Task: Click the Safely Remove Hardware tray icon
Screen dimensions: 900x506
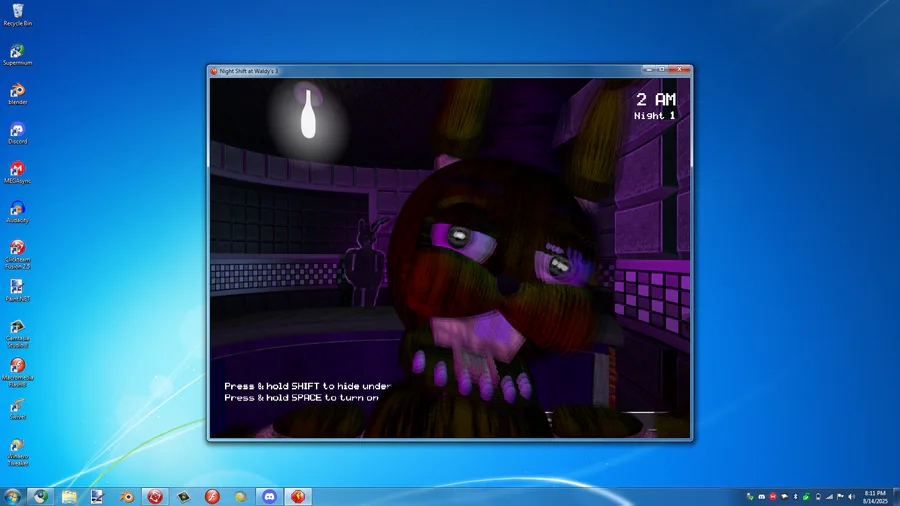Action: point(750,497)
